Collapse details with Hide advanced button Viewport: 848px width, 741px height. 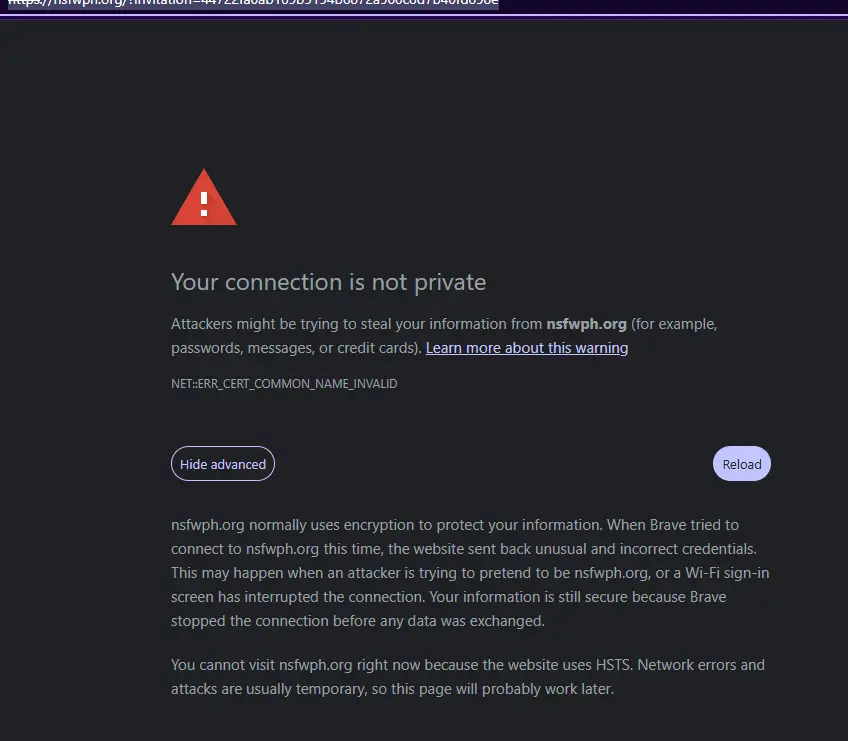(223, 464)
